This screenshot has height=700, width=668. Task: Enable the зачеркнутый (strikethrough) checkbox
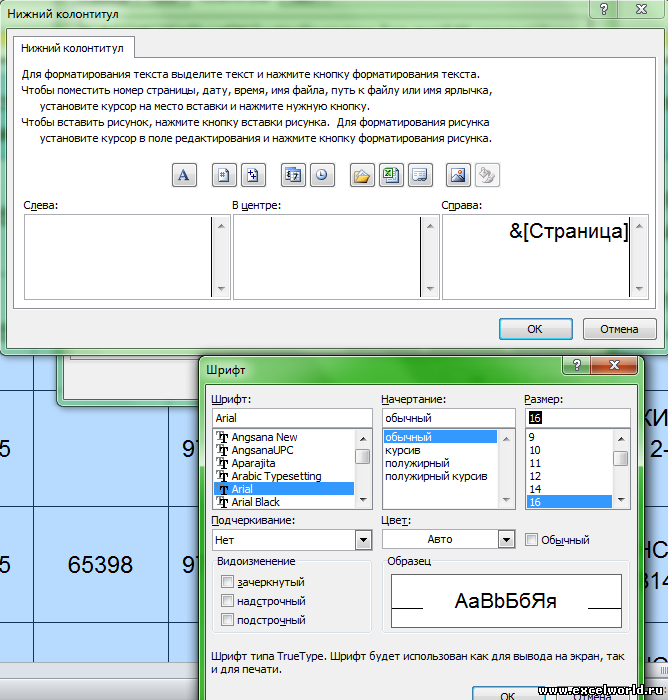pyautogui.click(x=229, y=582)
